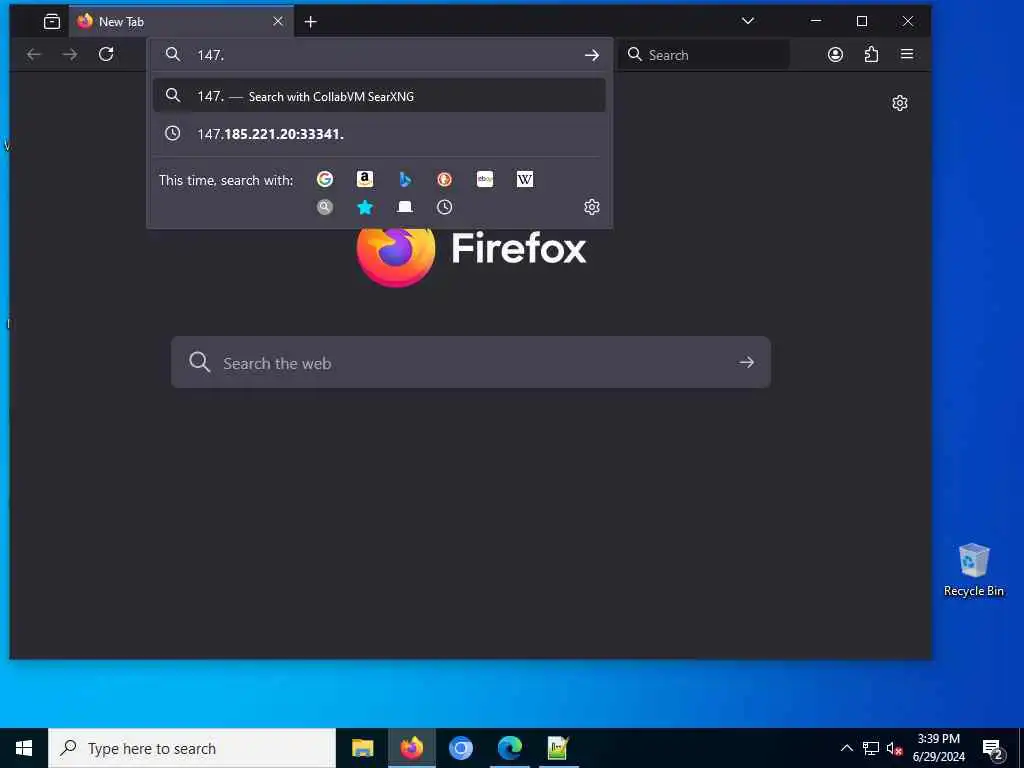Open the notification center
The image size is (1024, 768).
993,749
